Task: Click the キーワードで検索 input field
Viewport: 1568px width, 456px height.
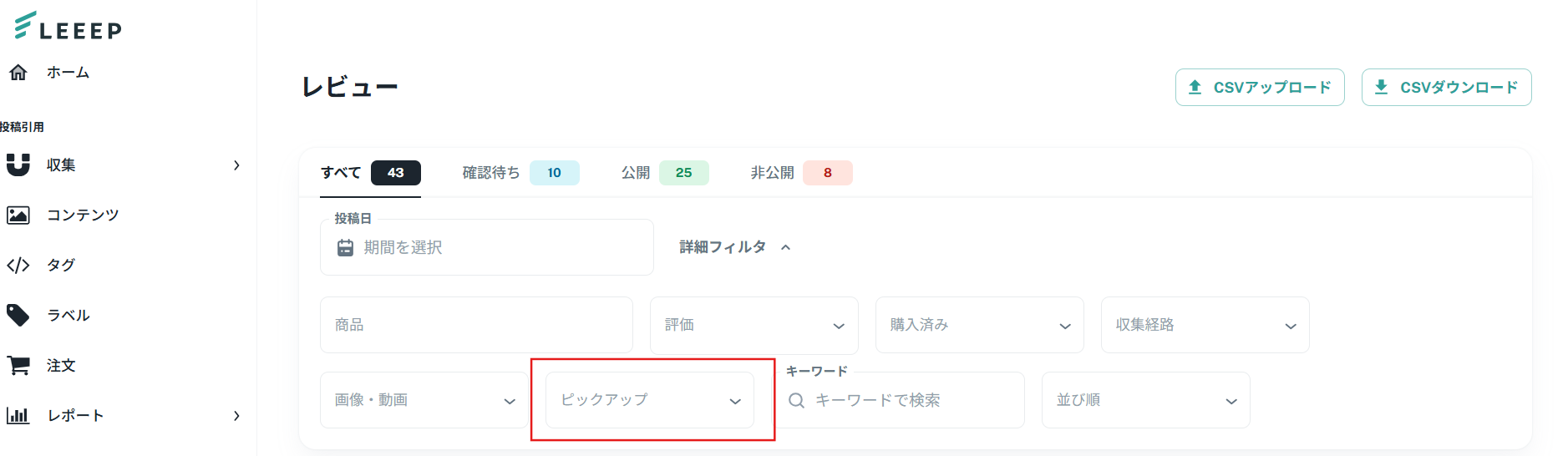Action: point(911,401)
